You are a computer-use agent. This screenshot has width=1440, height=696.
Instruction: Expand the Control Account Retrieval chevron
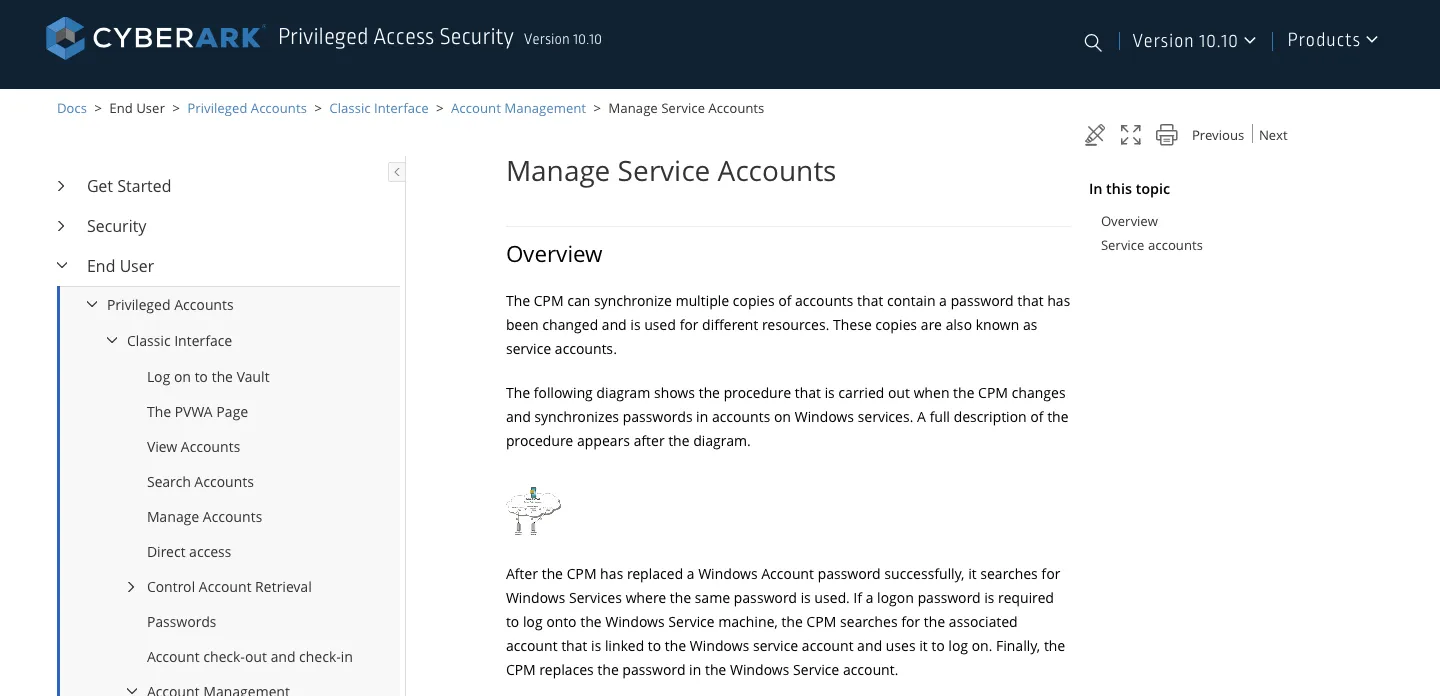(131, 587)
